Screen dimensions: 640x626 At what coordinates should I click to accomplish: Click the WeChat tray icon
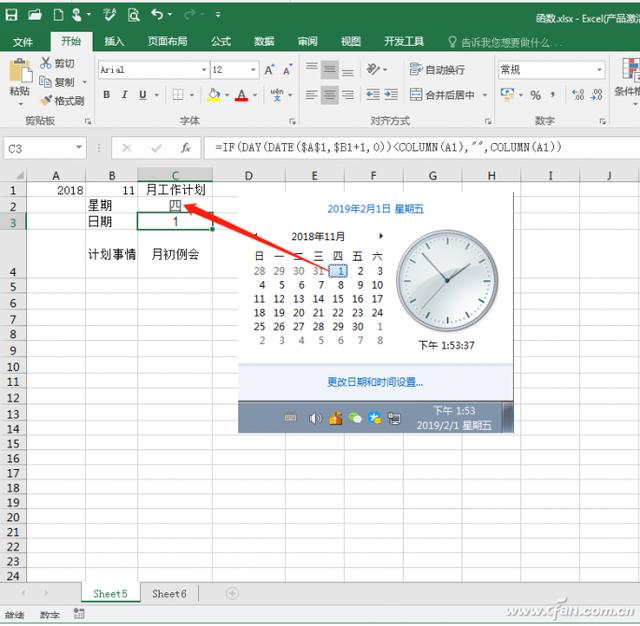click(x=355, y=418)
